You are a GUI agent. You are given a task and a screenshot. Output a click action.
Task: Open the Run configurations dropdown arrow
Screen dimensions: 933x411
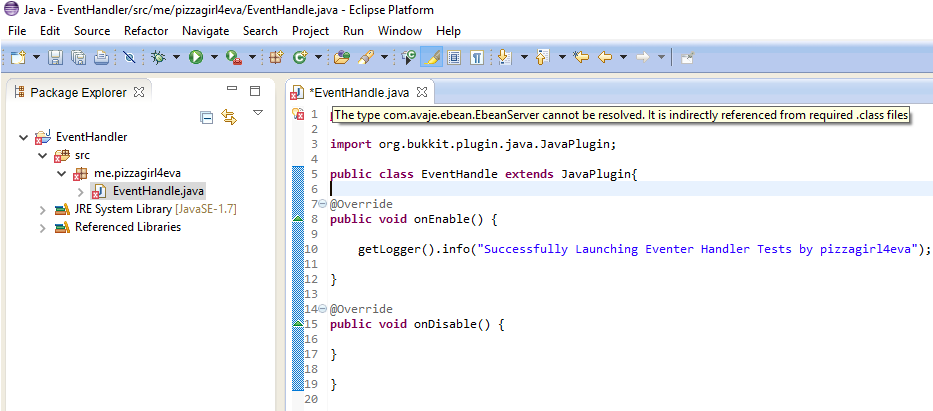point(214,58)
